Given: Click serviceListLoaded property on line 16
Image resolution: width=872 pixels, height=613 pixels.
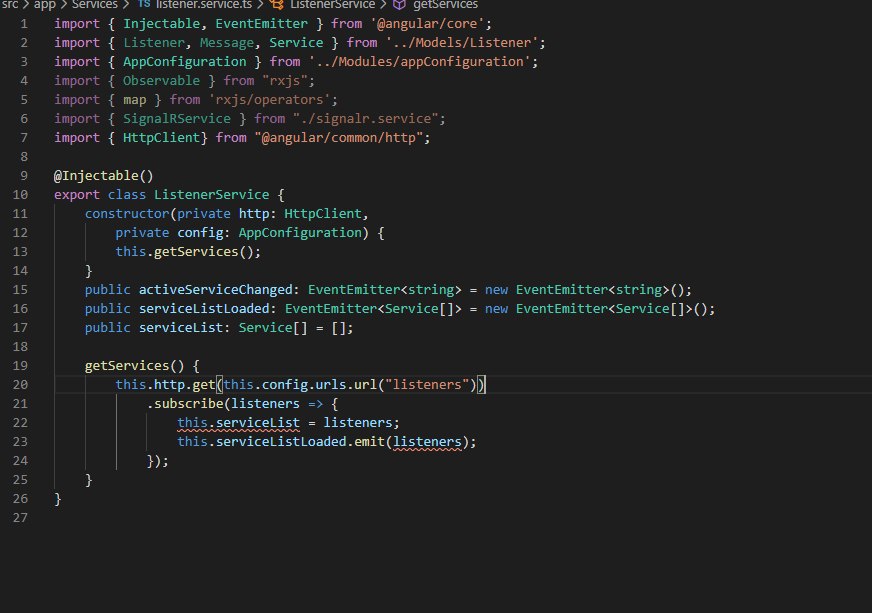Looking at the screenshot, I should (204, 309).
